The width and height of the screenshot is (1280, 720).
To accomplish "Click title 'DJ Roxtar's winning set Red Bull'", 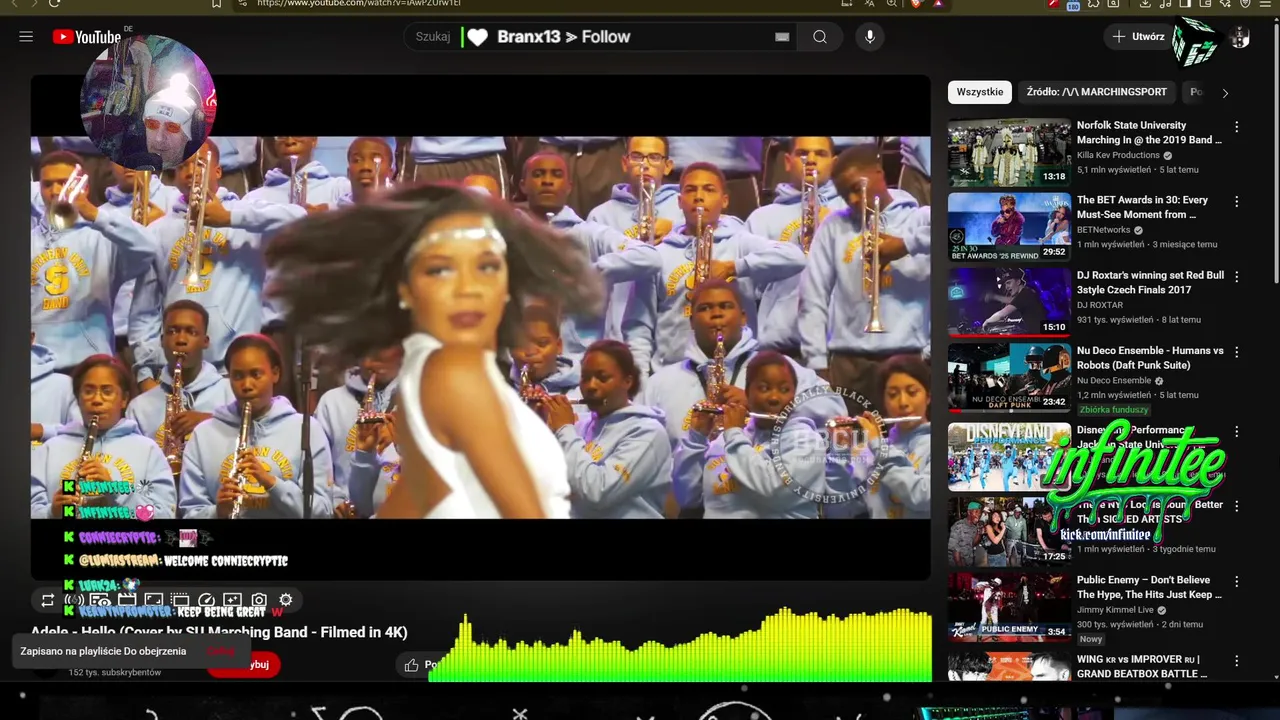I will pyautogui.click(x=1150, y=282).
